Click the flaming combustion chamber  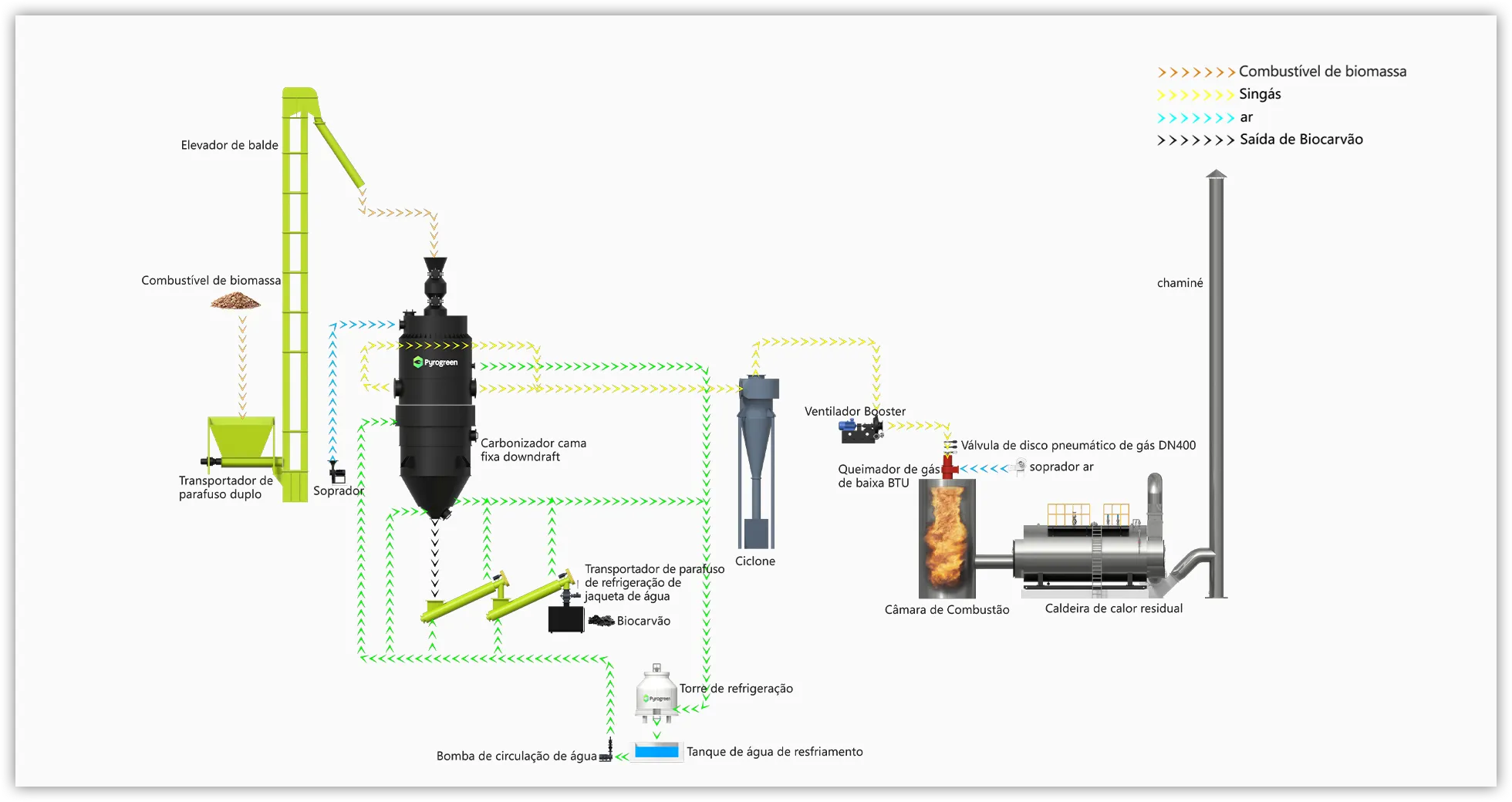pos(947,540)
